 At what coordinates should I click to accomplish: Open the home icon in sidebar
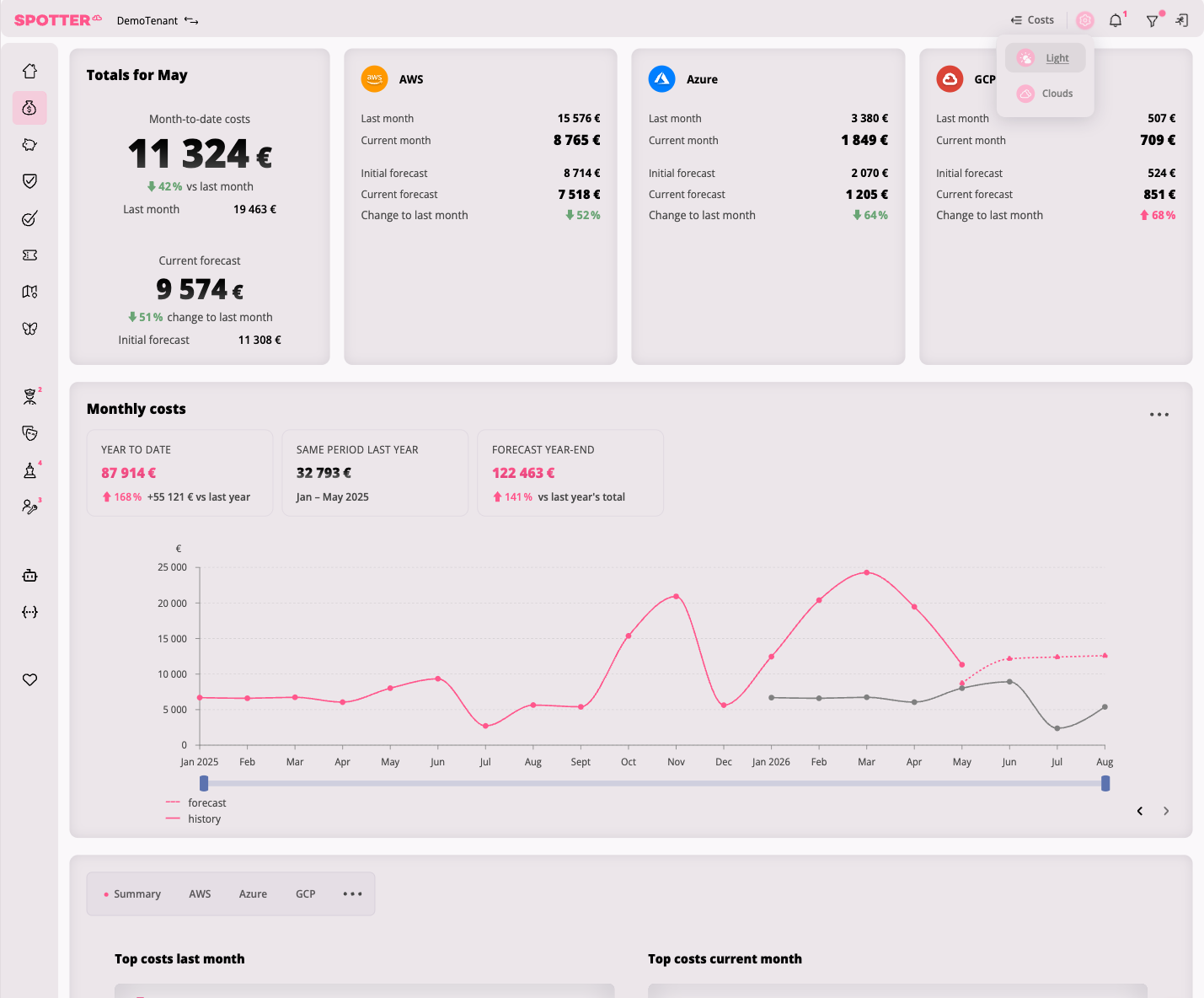coord(29,72)
